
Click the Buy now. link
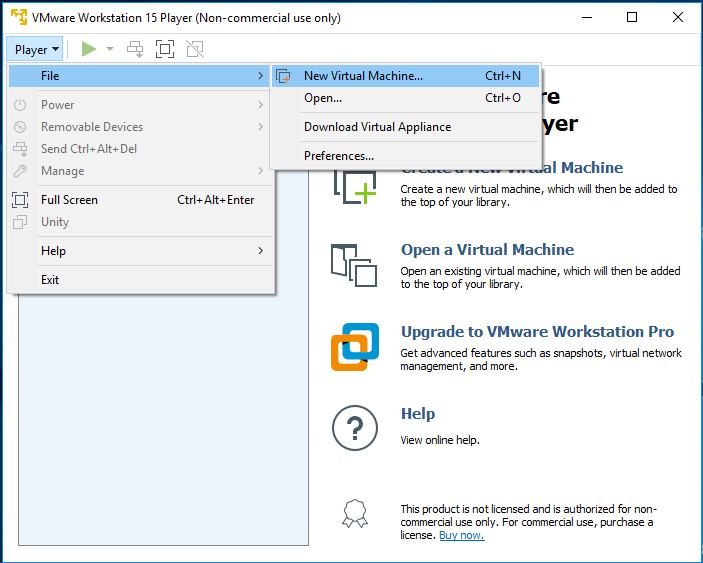point(462,535)
